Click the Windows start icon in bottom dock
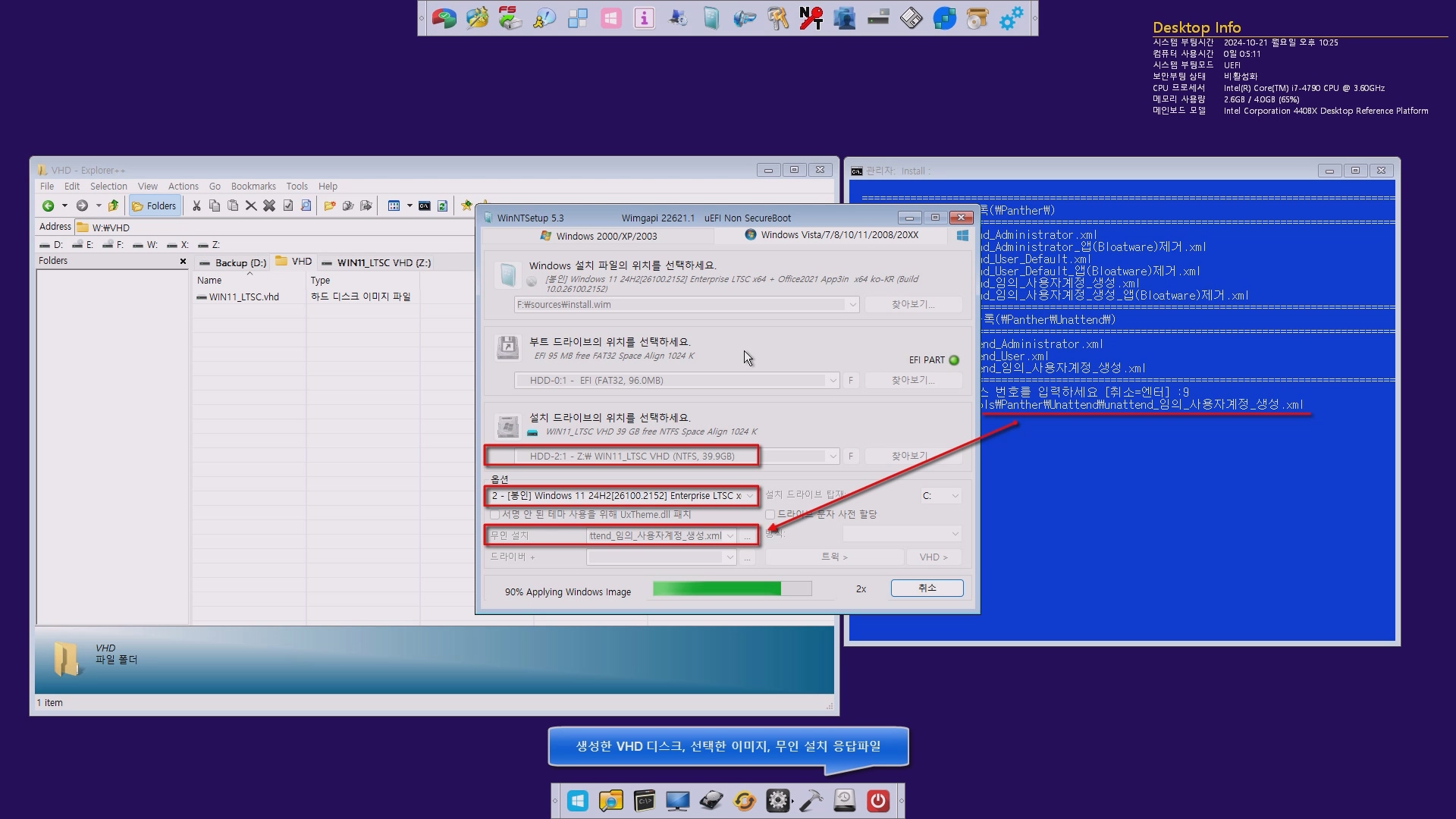The image size is (1456, 819). pos(577,801)
